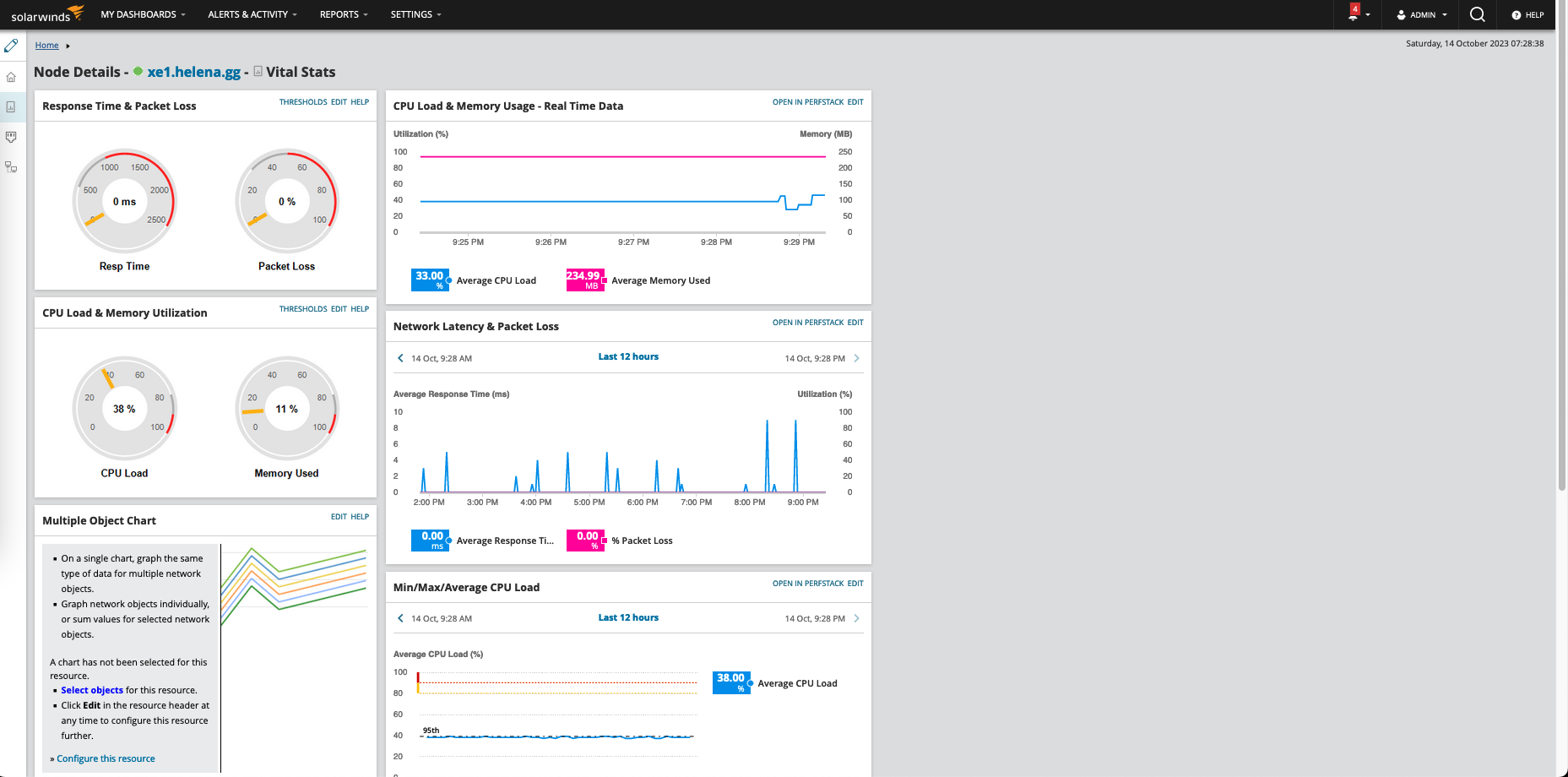Toggle the Average CPU Load legend in Real Time chart

pyautogui.click(x=496, y=280)
